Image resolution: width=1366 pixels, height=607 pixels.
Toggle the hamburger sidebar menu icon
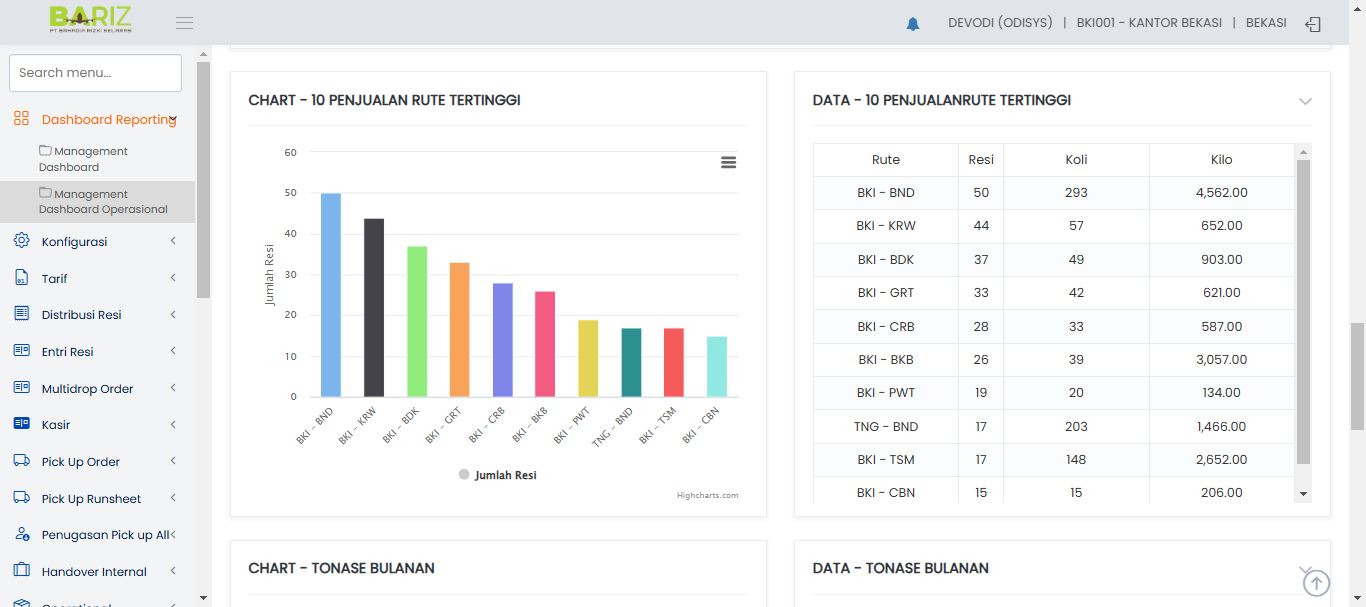[x=184, y=23]
